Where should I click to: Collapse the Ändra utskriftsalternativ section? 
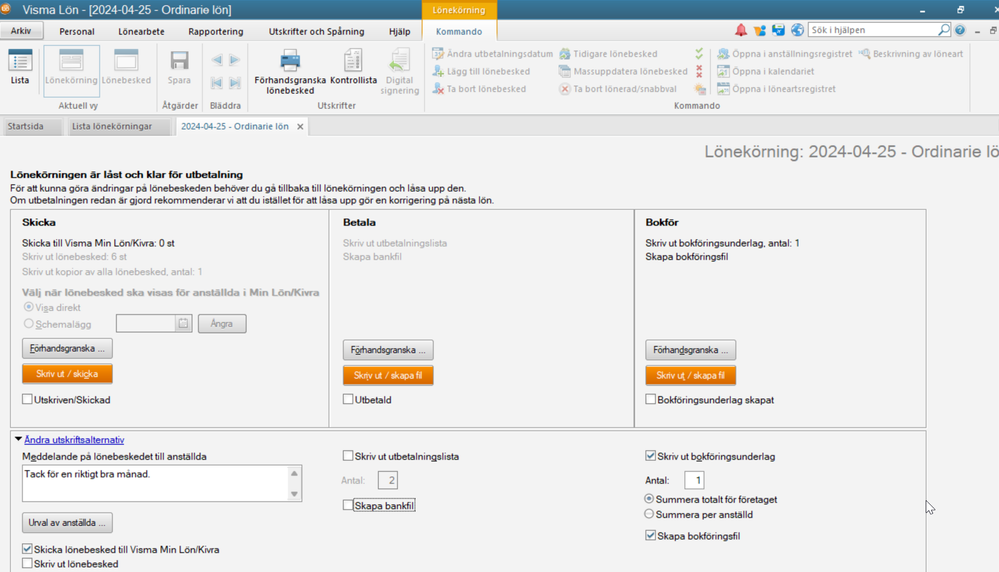tap(18, 439)
